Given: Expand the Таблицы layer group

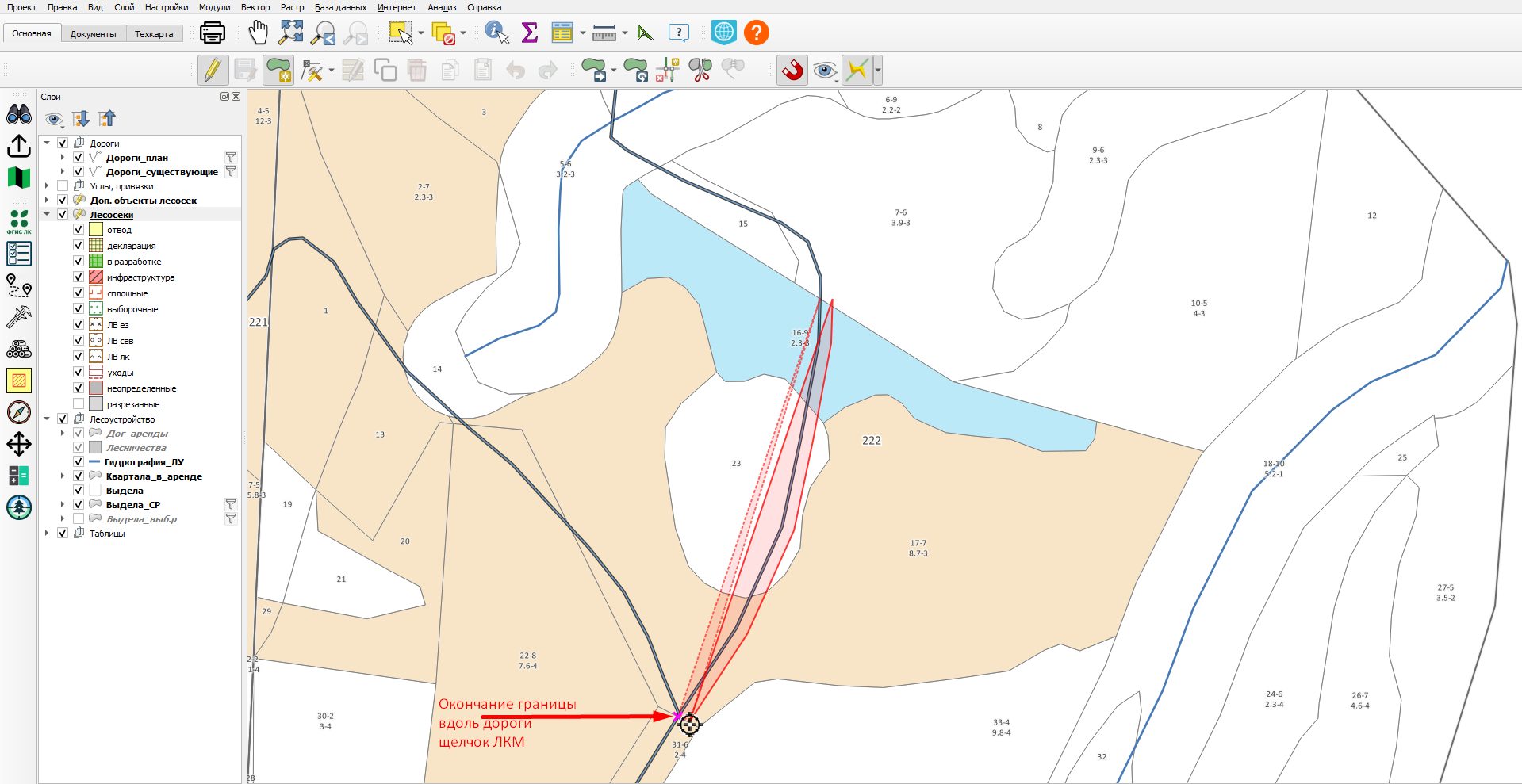Looking at the screenshot, I should (x=47, y=533).
